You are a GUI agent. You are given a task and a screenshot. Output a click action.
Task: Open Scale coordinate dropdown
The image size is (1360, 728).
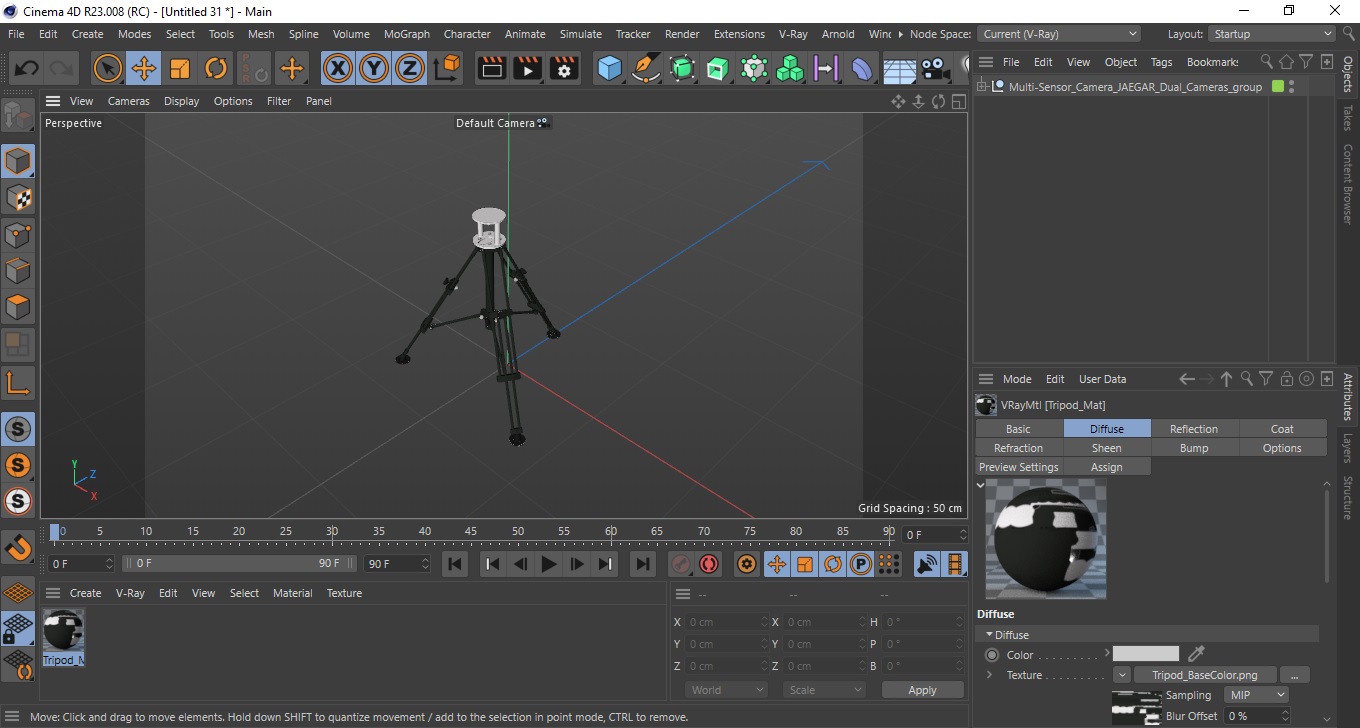tap(824, 690)
